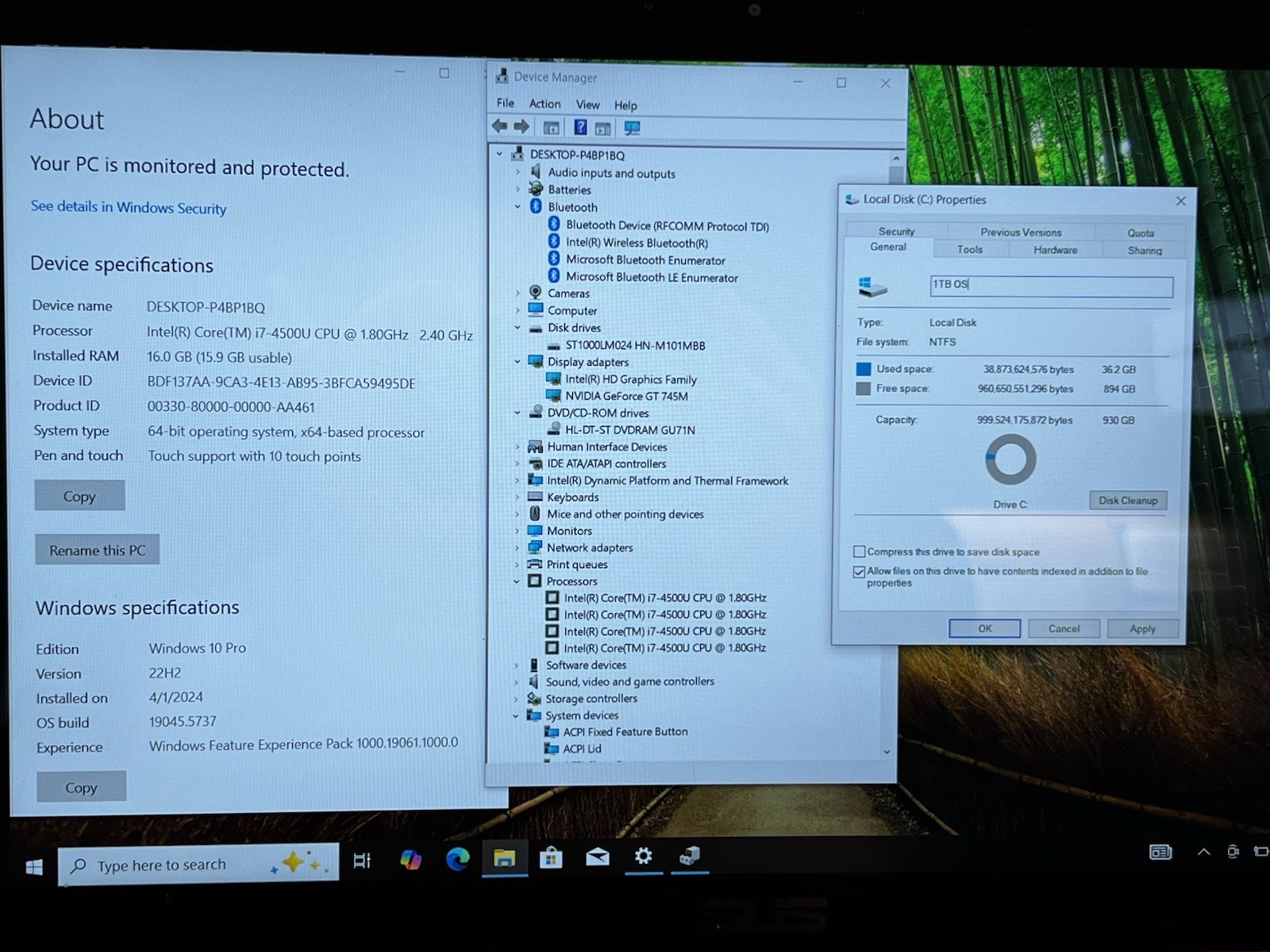Open Action menu in Device Manager

[x=545, y=104]
